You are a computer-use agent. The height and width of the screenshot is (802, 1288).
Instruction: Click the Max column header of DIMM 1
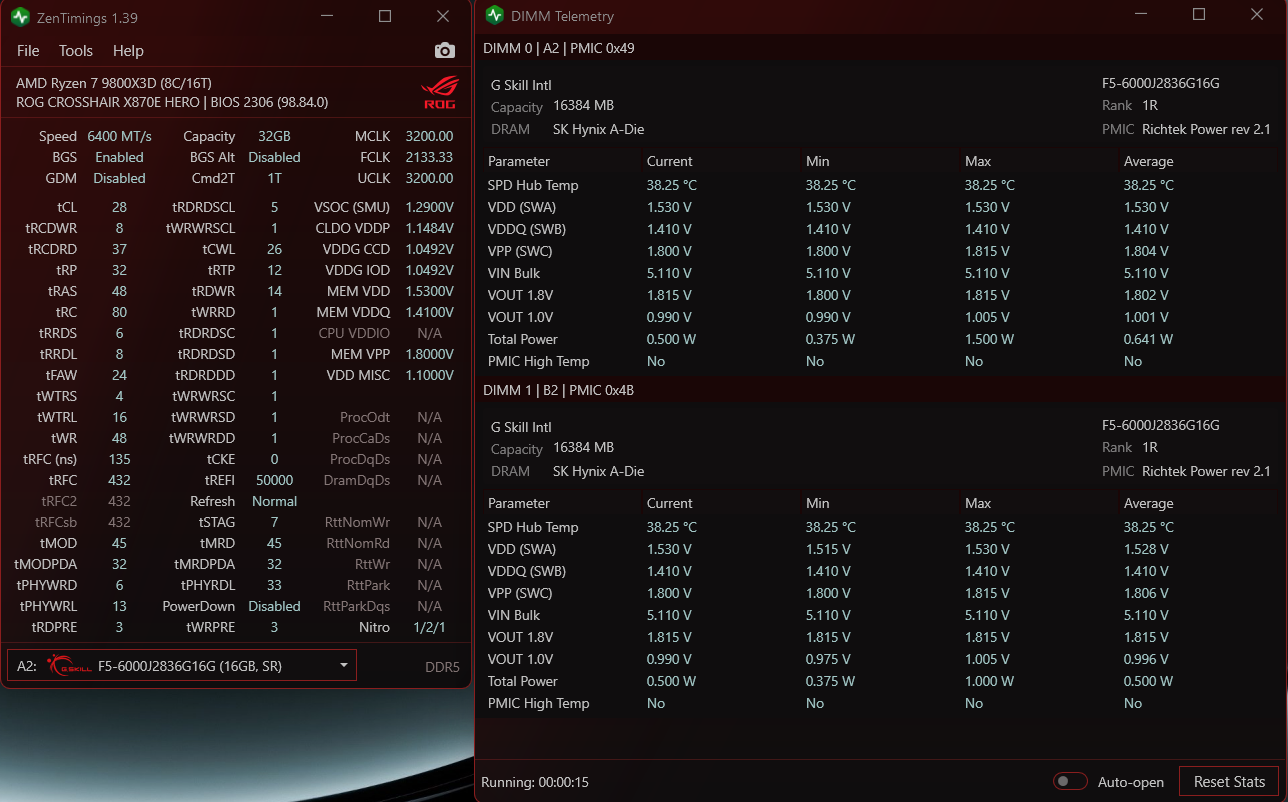coord(977,503)
